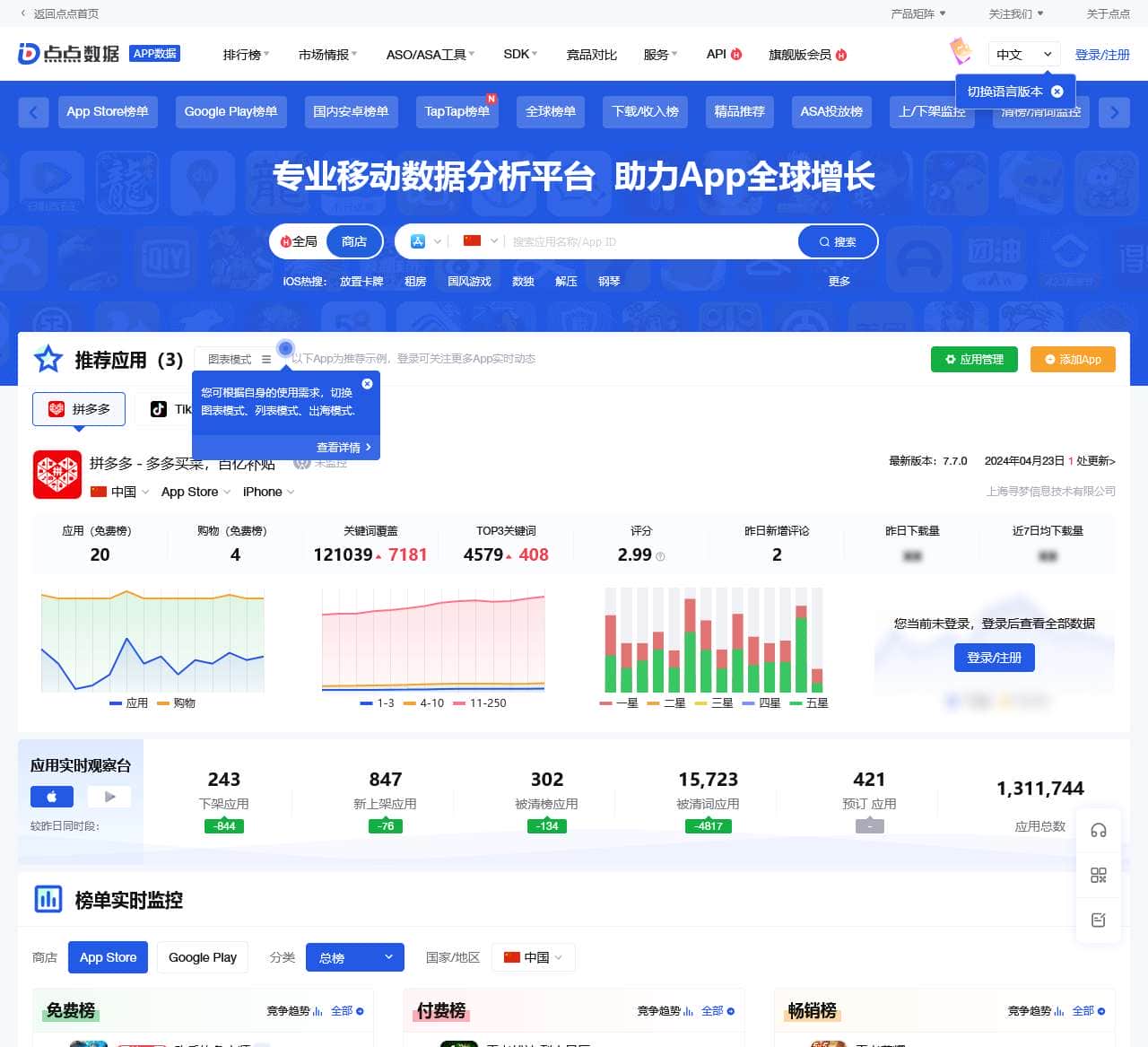Viewport: 1148px width, 1047px height.
Task: Open the 中文 language dropdown
Action: click(1024, 55)
